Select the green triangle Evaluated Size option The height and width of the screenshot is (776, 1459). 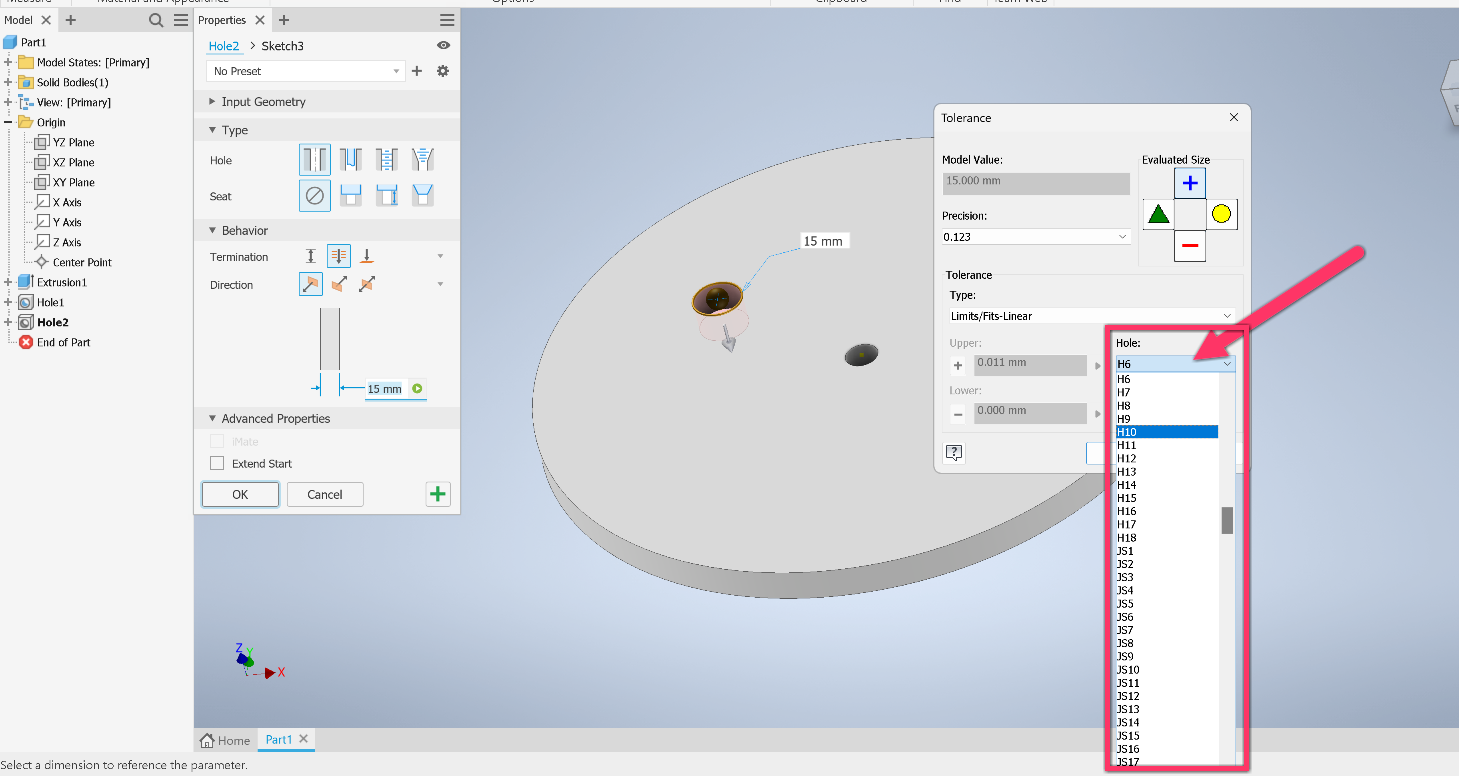[1158, 214]
